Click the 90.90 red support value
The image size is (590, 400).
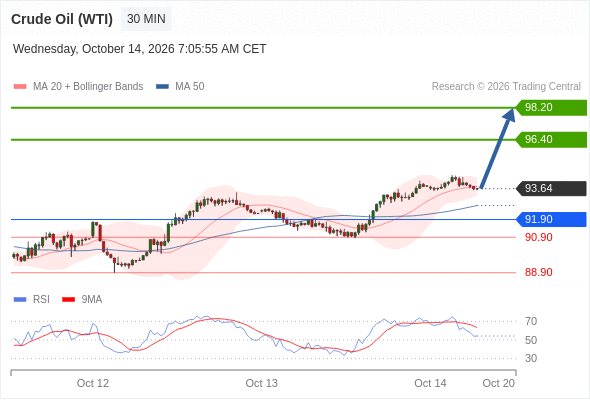point(538,237)
